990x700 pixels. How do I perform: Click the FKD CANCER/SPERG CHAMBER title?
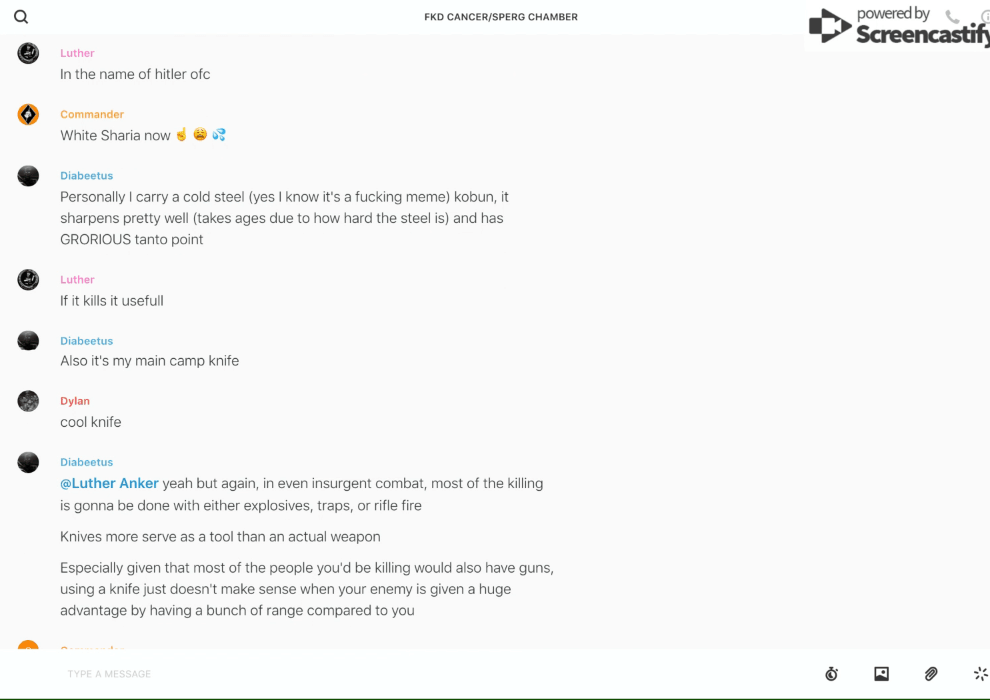click(x=501, y=17)
